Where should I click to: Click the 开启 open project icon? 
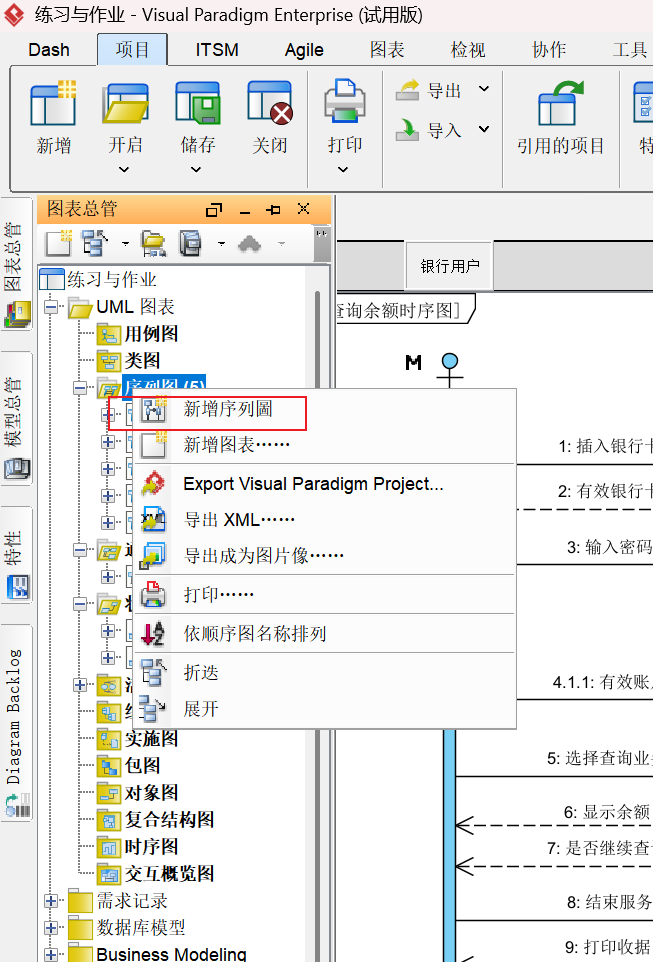pyautogui.click(x=125, y=102)
